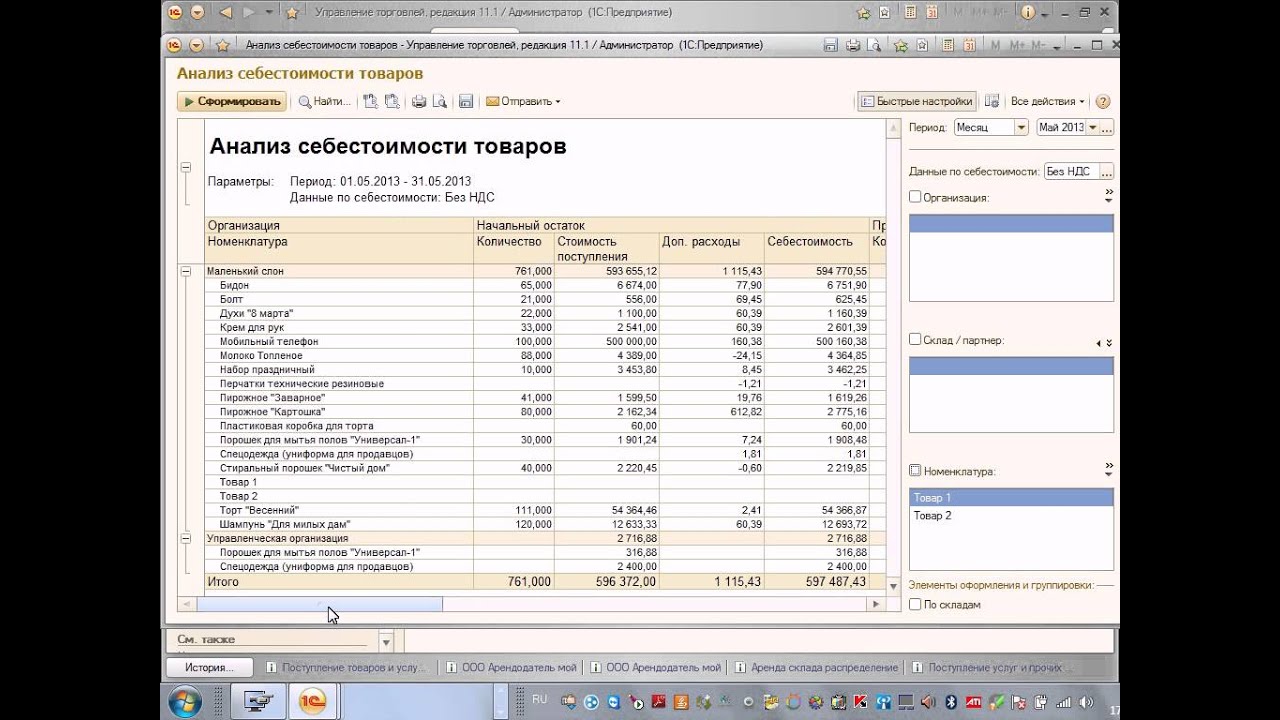
Task: Click the Бидон row in the report
Action: point(234,285)
